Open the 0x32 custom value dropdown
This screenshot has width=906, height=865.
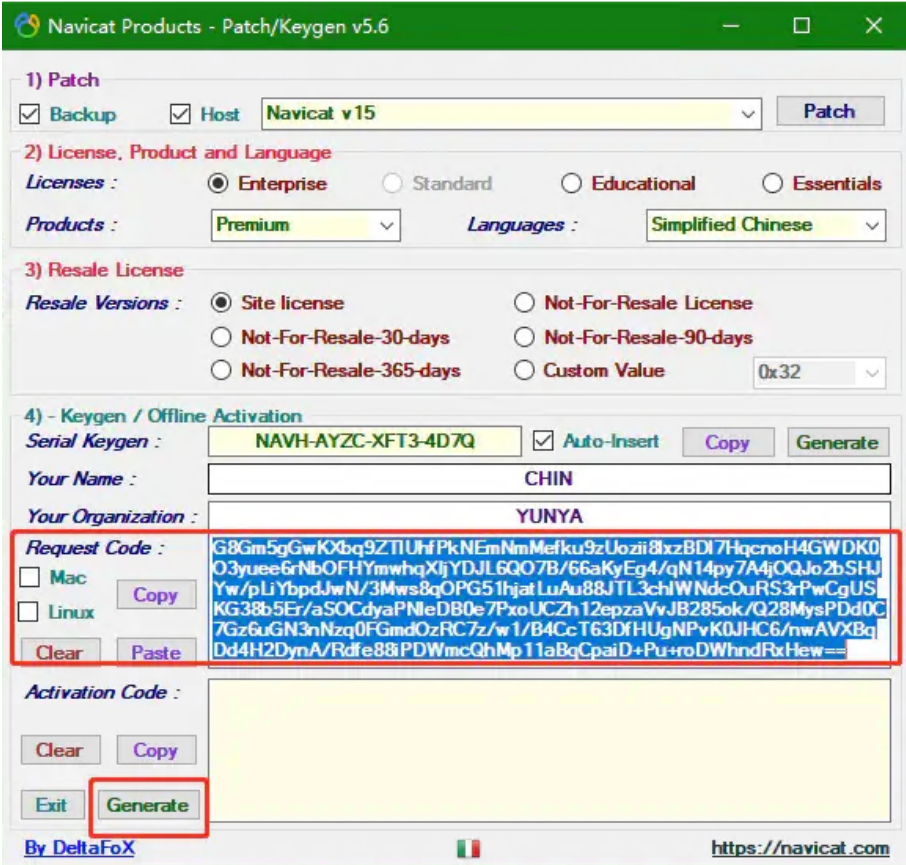click(x=872, y=373)
